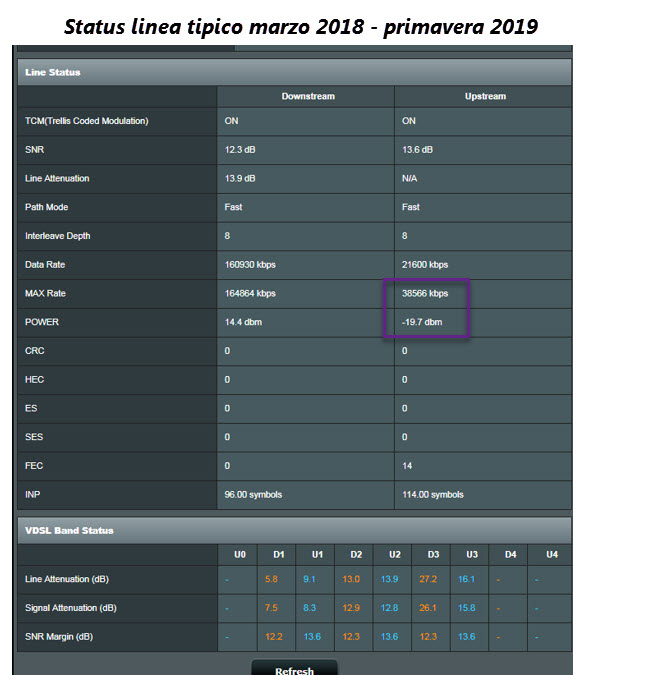
Task: Click the Interleave Depth row label
Action: (x=58, y=236)
